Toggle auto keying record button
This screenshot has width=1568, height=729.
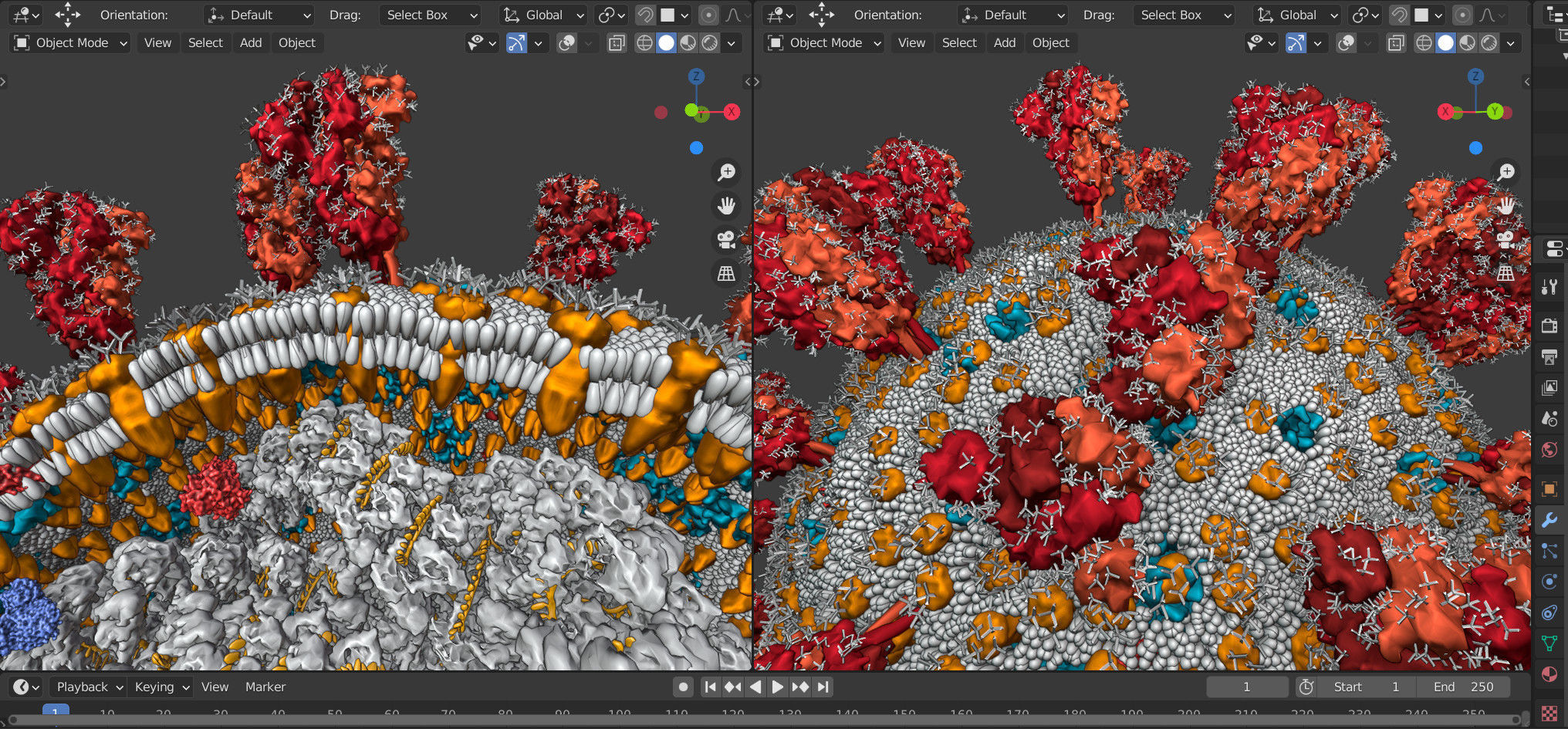coord(683,687)
